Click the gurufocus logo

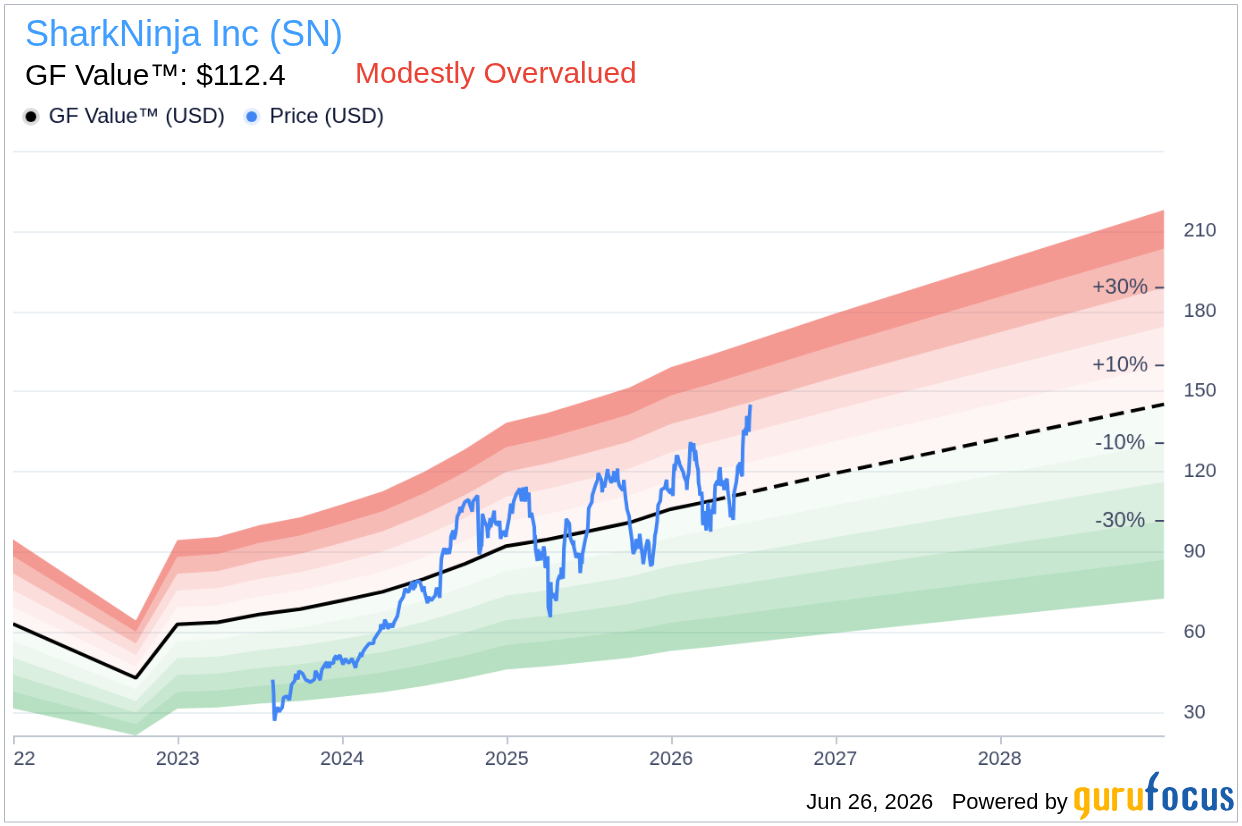[1154, 798]
